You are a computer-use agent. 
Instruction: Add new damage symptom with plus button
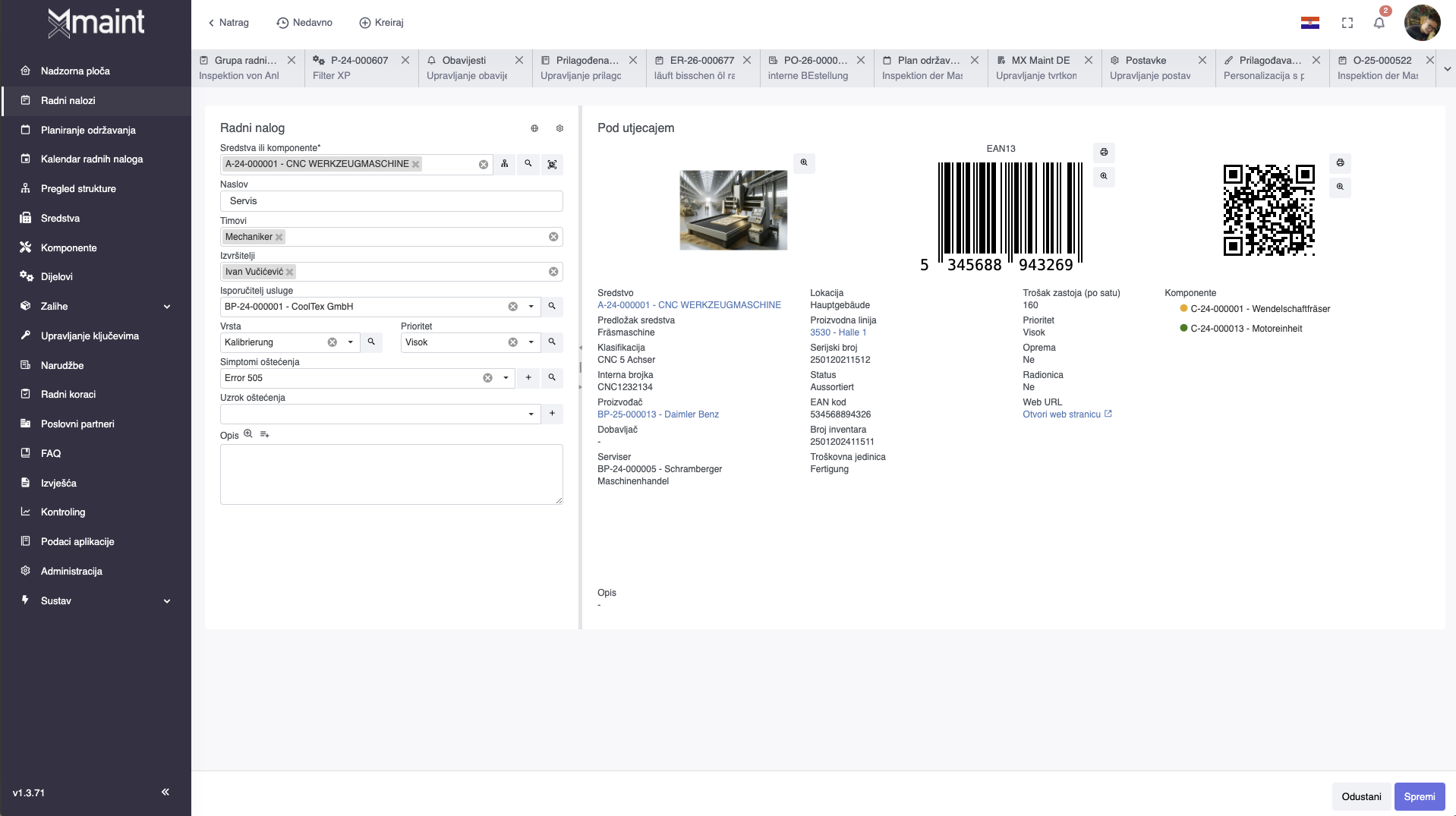tap(528, 377)
